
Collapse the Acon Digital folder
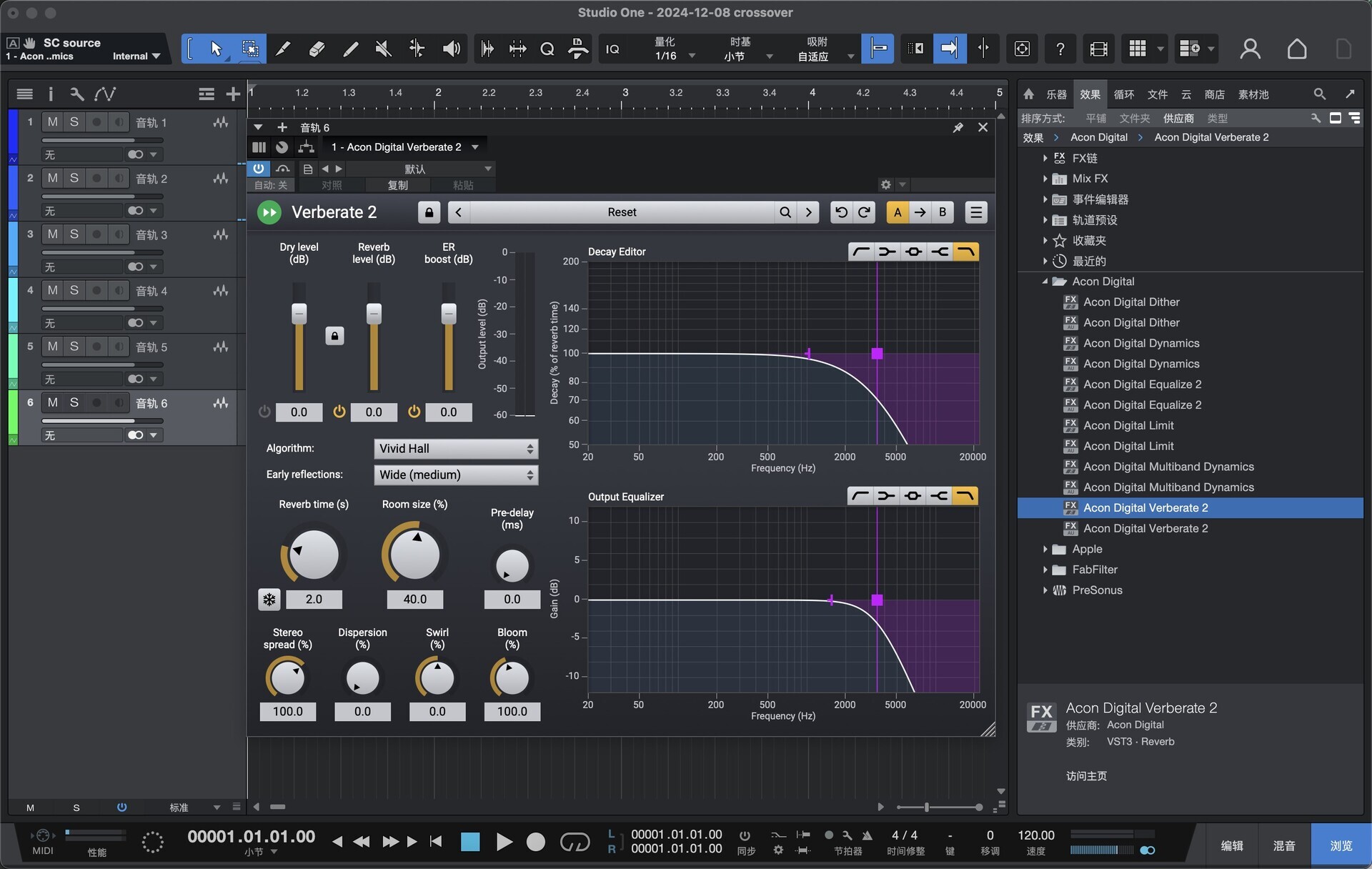1045,282
